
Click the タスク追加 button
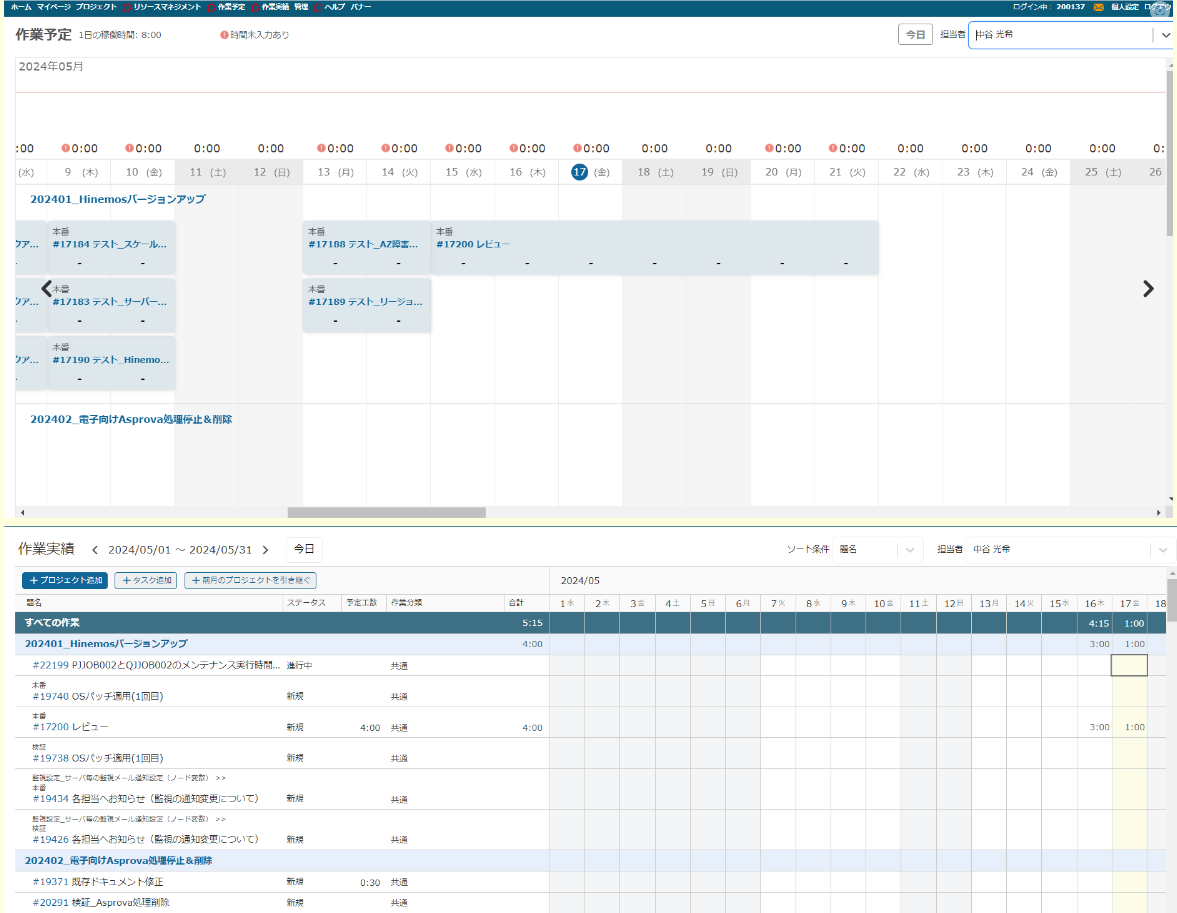pos(146,580)
